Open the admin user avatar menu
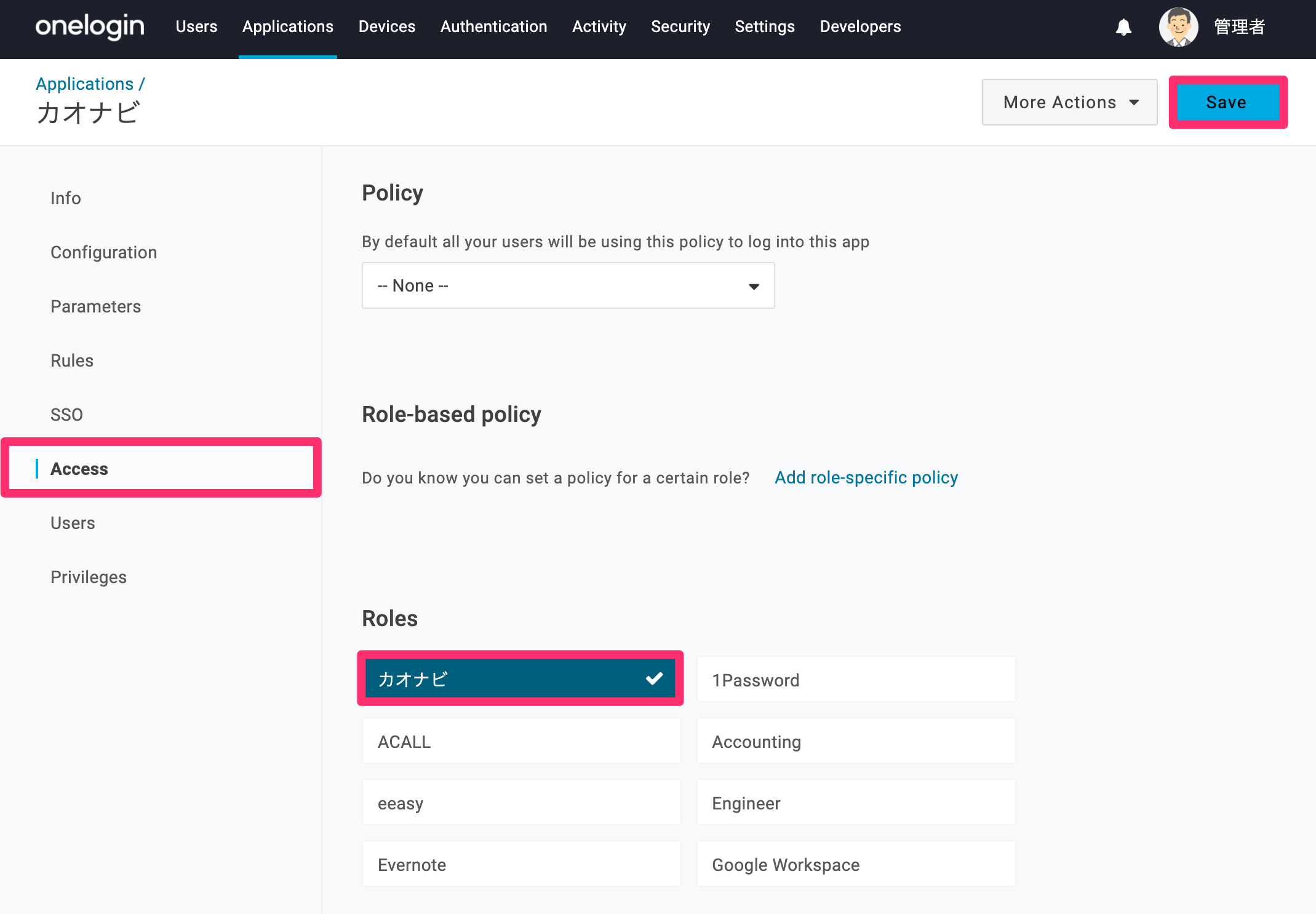The height and width of the screenshot is (914, 1316). click(x=1178, y=27)
